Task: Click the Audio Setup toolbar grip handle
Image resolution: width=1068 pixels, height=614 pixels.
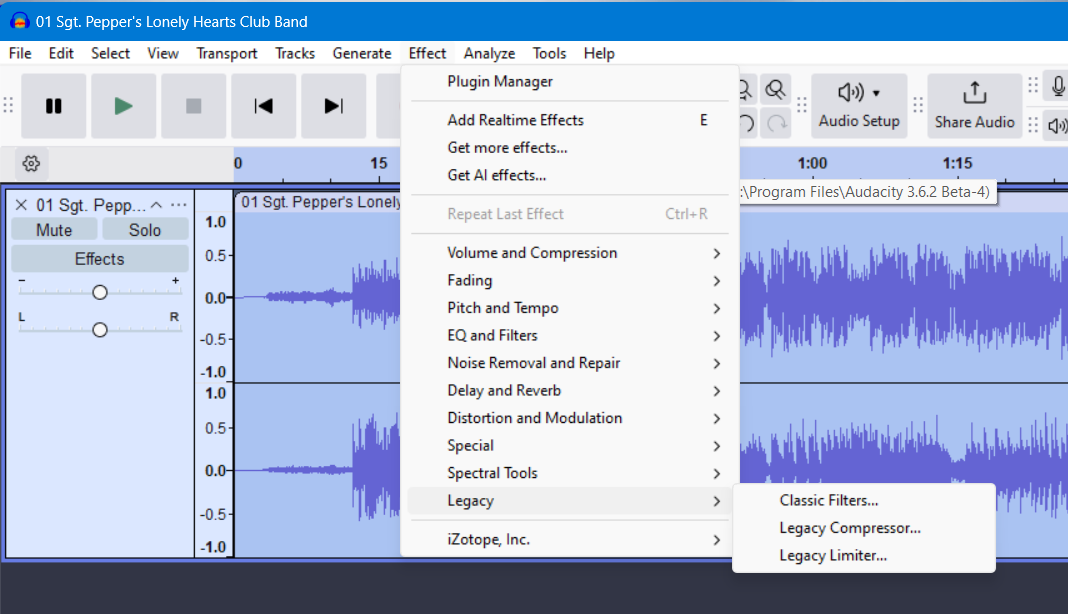Action: coord(802,106)
